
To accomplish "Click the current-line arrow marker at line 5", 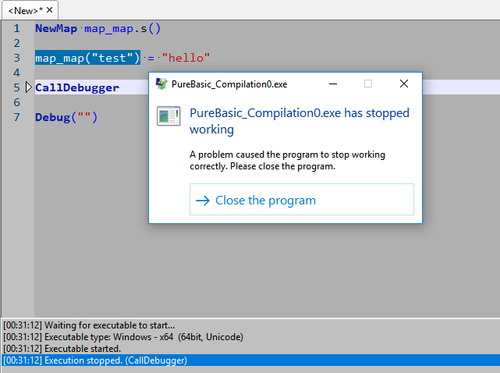I will (x=29, y=87).
